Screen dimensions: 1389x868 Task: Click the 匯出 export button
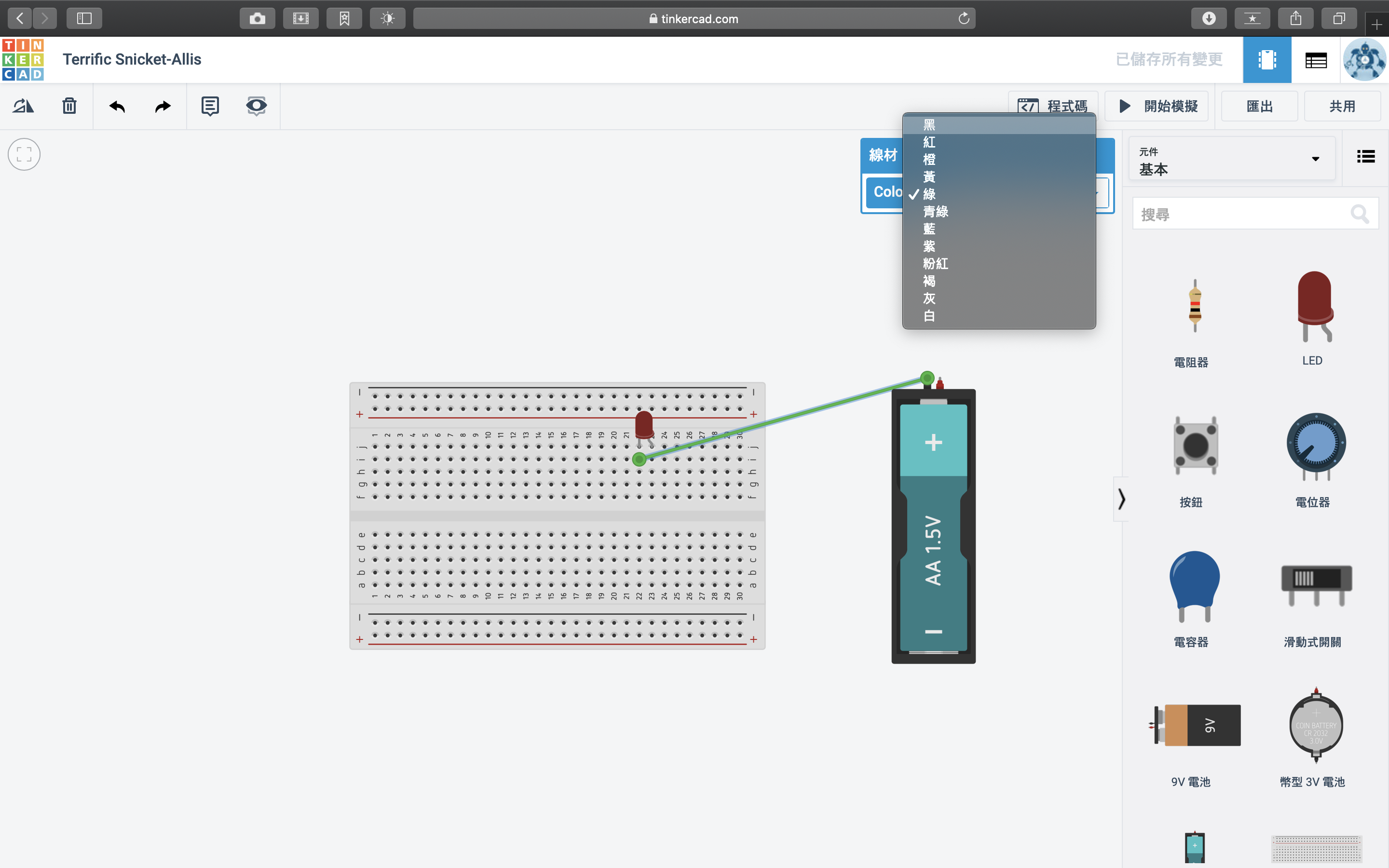[1259, 106]
